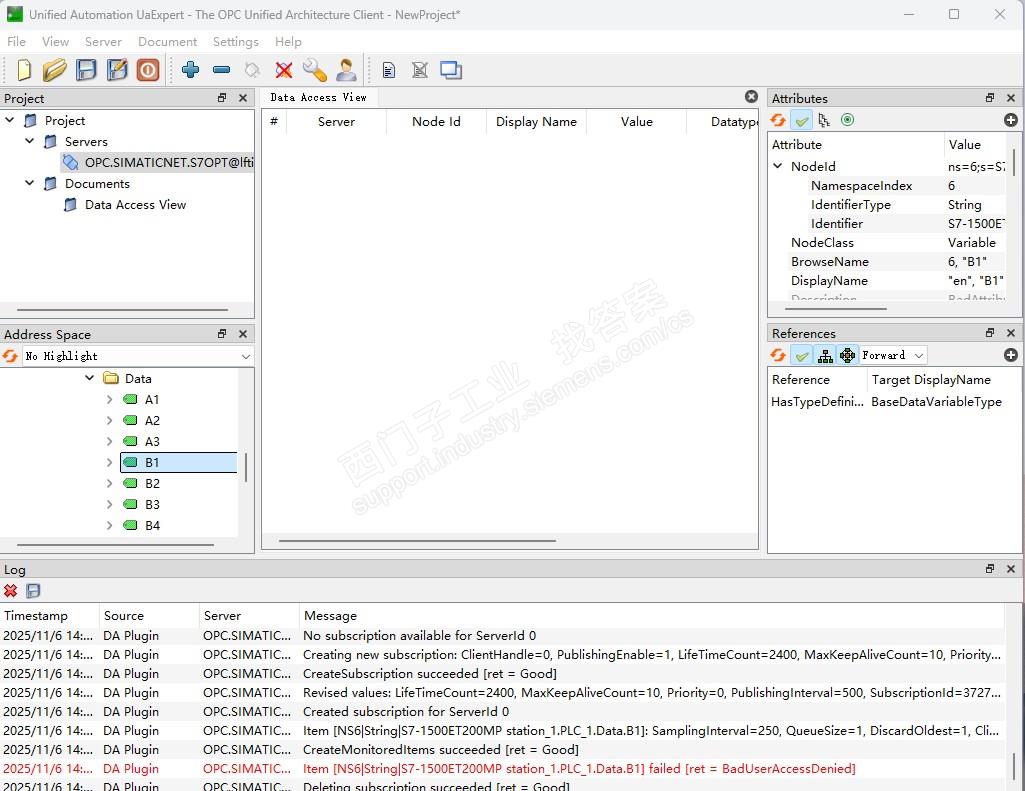The height and width of the screenshot is (791, 1025).
Task: Click the green circle icon in Attributes
Action: tap(848, 120)
